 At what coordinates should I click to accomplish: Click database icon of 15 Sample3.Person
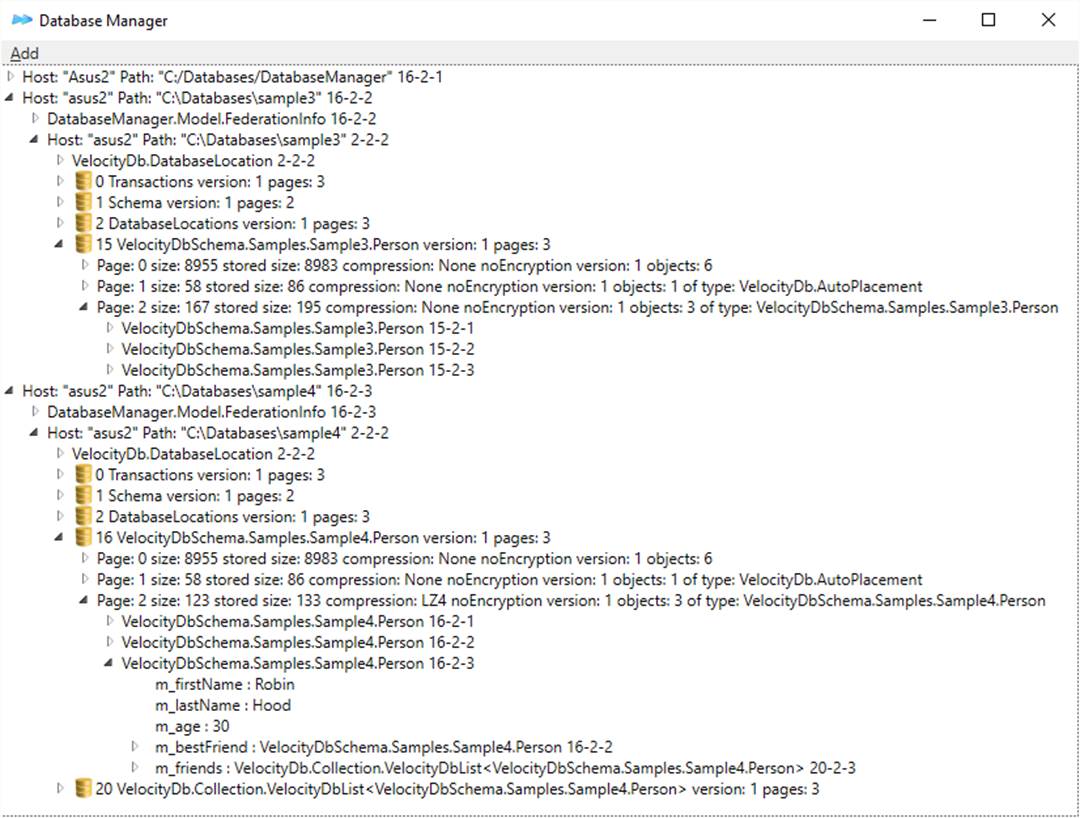click(x=83, y=244)
